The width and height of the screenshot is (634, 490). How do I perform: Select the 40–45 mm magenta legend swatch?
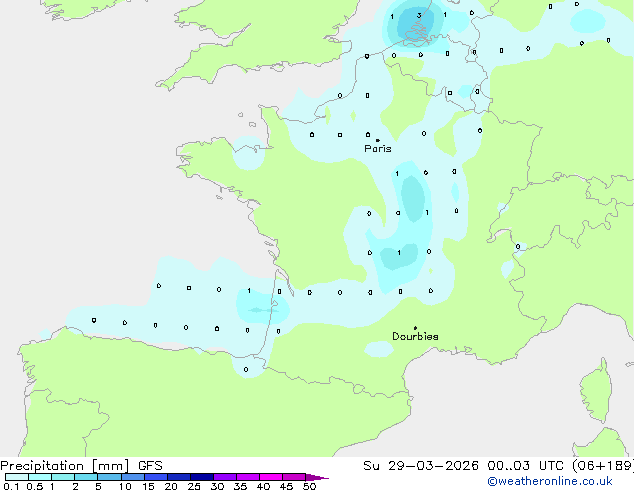271,477
